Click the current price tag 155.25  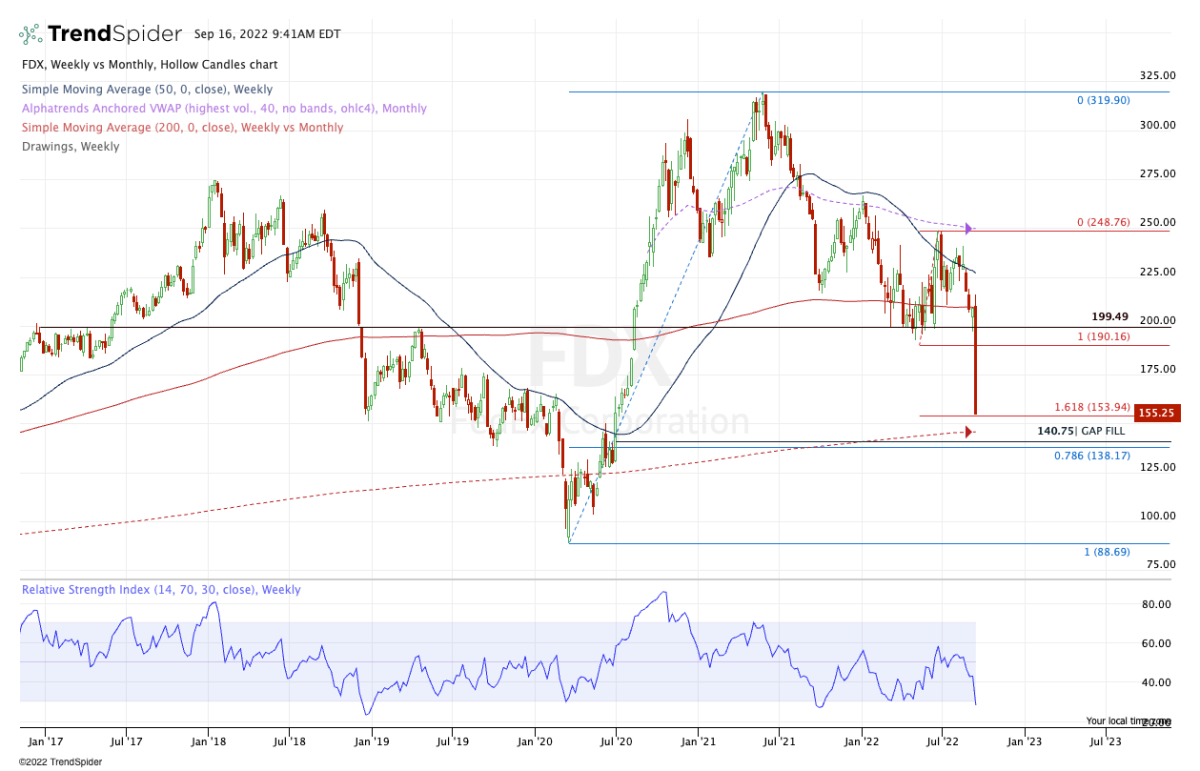(1158, 411)
